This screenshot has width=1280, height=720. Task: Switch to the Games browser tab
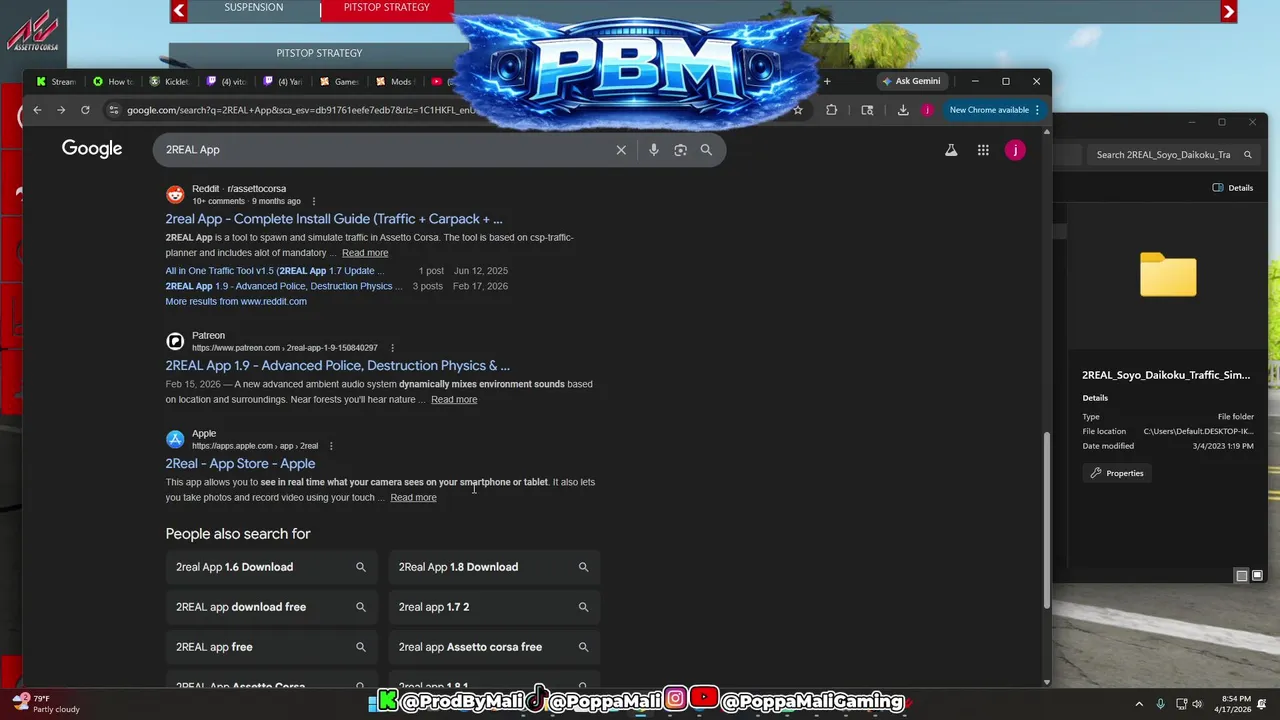tap(340, 82)
